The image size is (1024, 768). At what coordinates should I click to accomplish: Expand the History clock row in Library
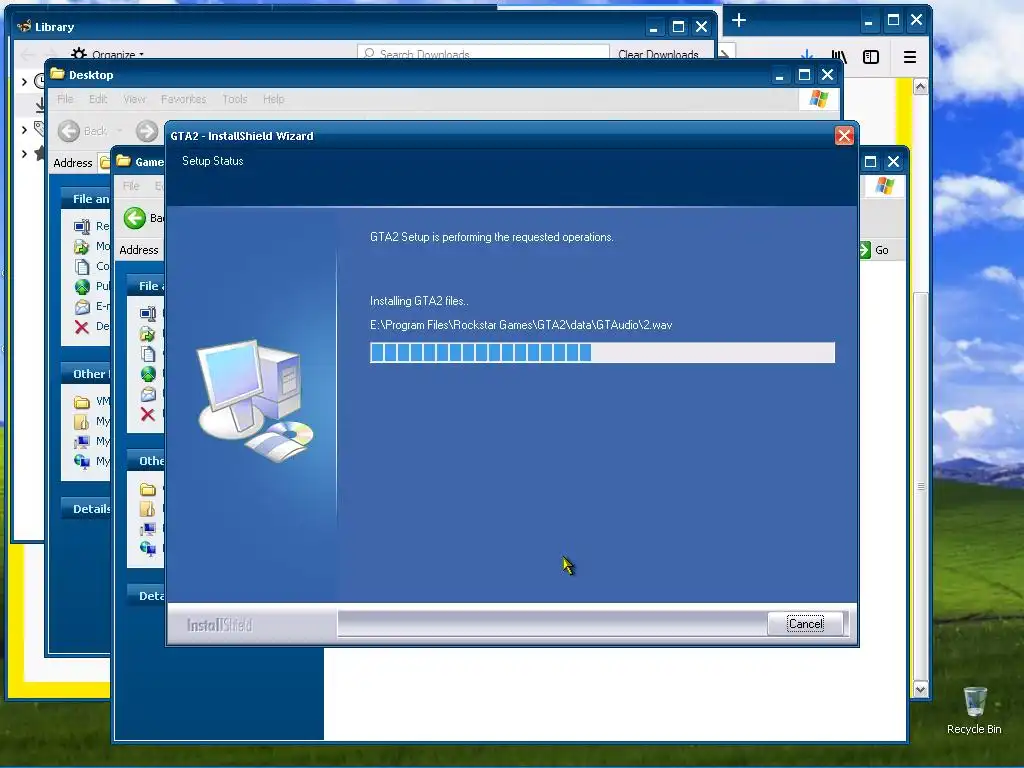[x=24, y=82]
